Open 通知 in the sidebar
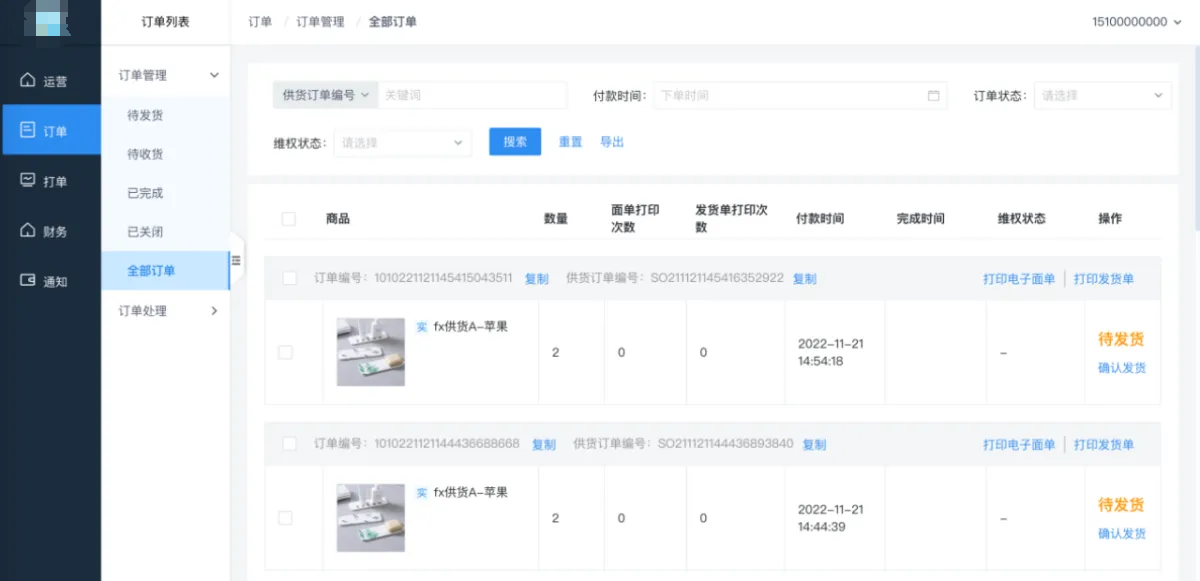1200x581 pixels. [50, 281]
